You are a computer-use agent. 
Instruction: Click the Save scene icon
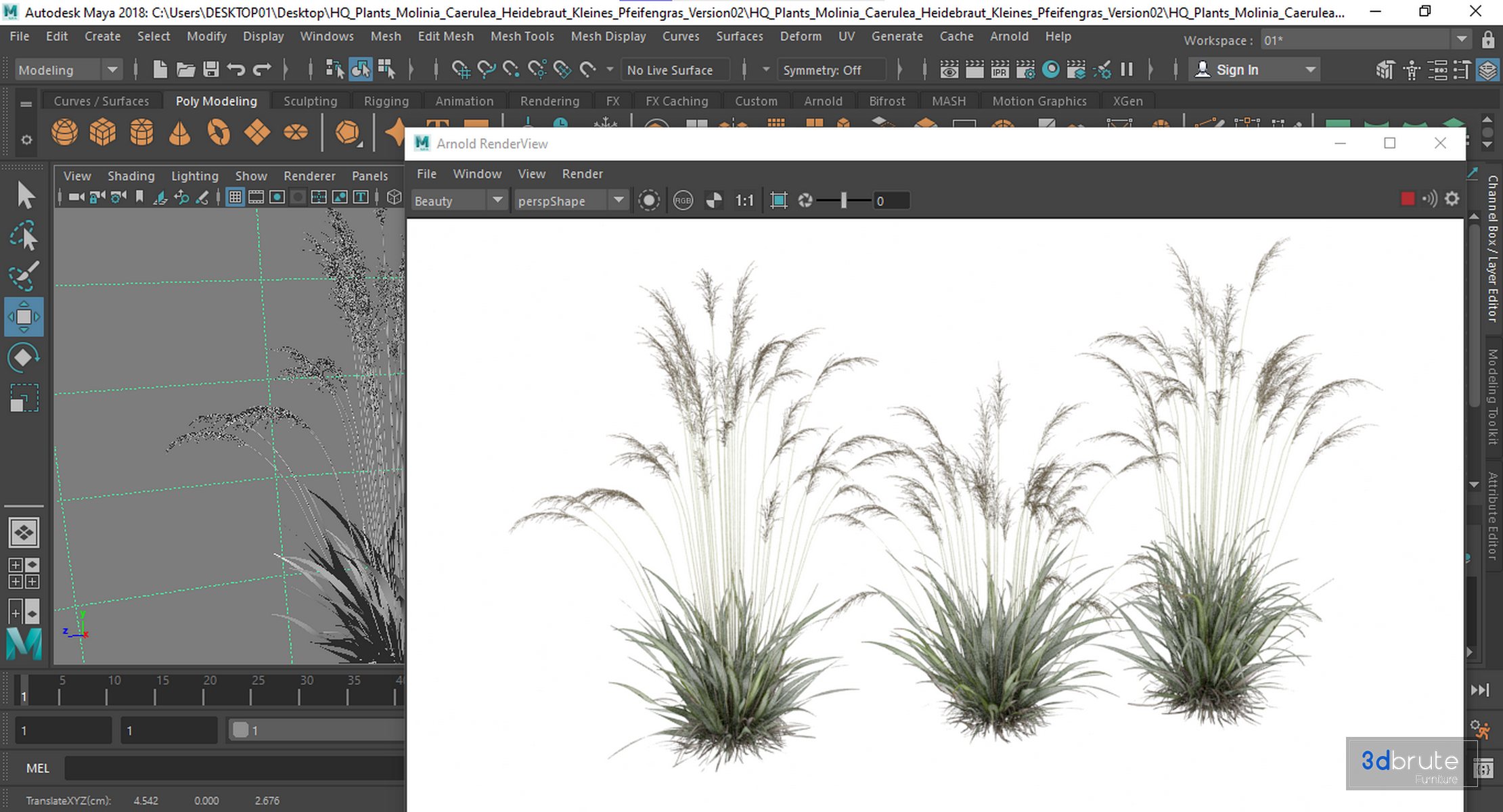tap(211, 69)
